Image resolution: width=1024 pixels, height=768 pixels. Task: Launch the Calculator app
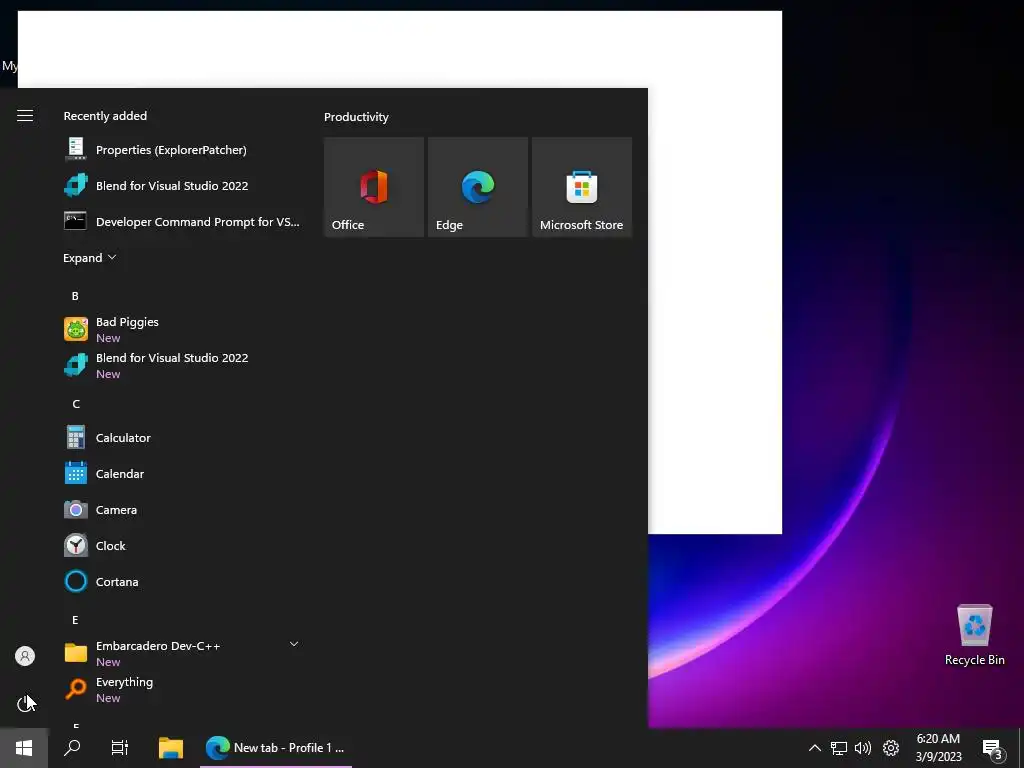coord(182,438)
